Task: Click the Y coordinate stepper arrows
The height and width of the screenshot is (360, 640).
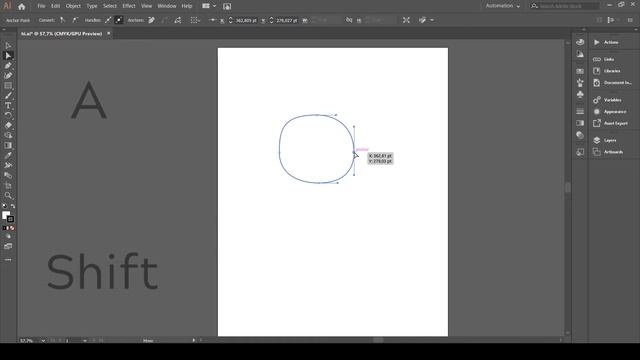Action: point(271,20)
